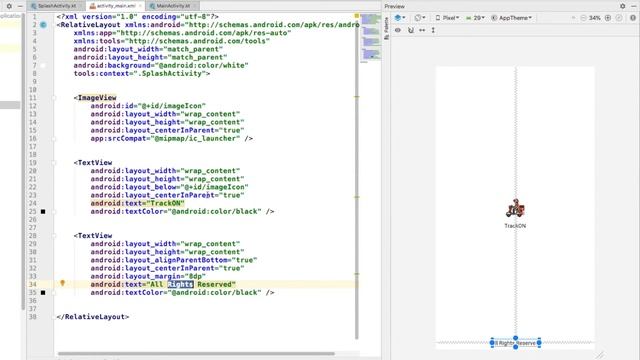Click the preview resize handle corner
Screen dimensions: 640x360
(600, 356)
